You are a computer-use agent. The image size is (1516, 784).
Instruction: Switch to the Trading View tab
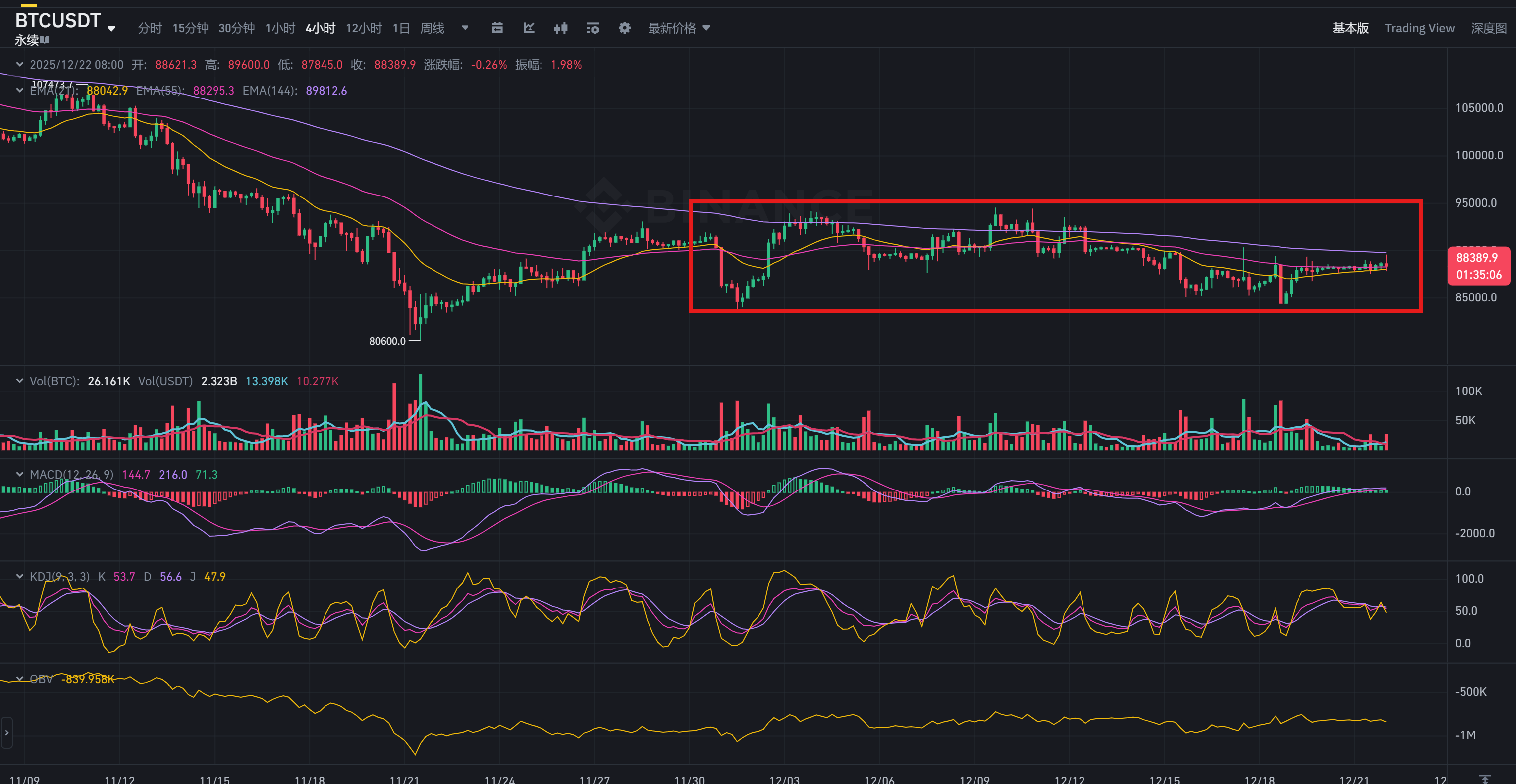click(x=1419, y=28)
